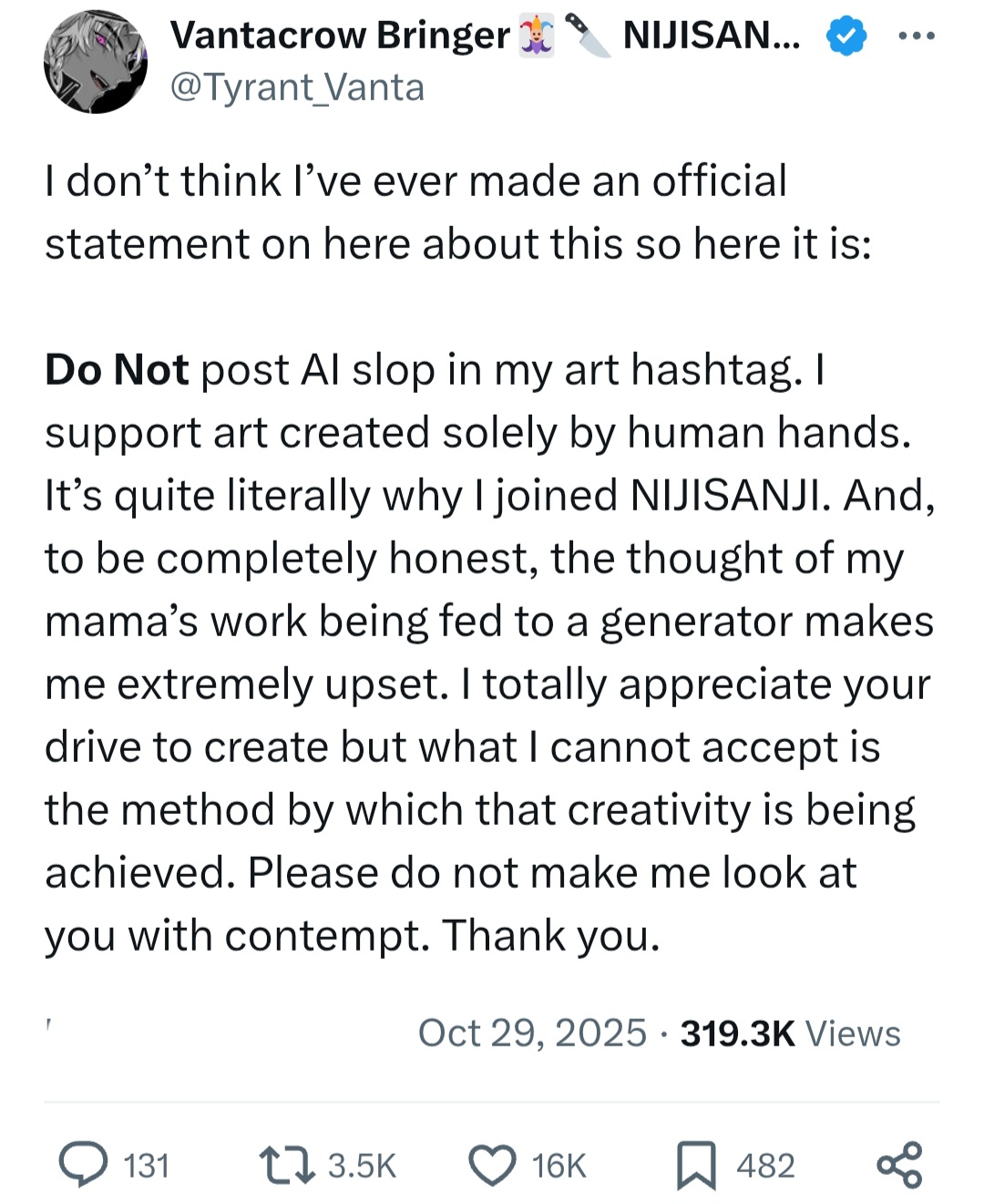
Task: Click the reply speech bubble icon
Action: click(x=82, y=1165)
